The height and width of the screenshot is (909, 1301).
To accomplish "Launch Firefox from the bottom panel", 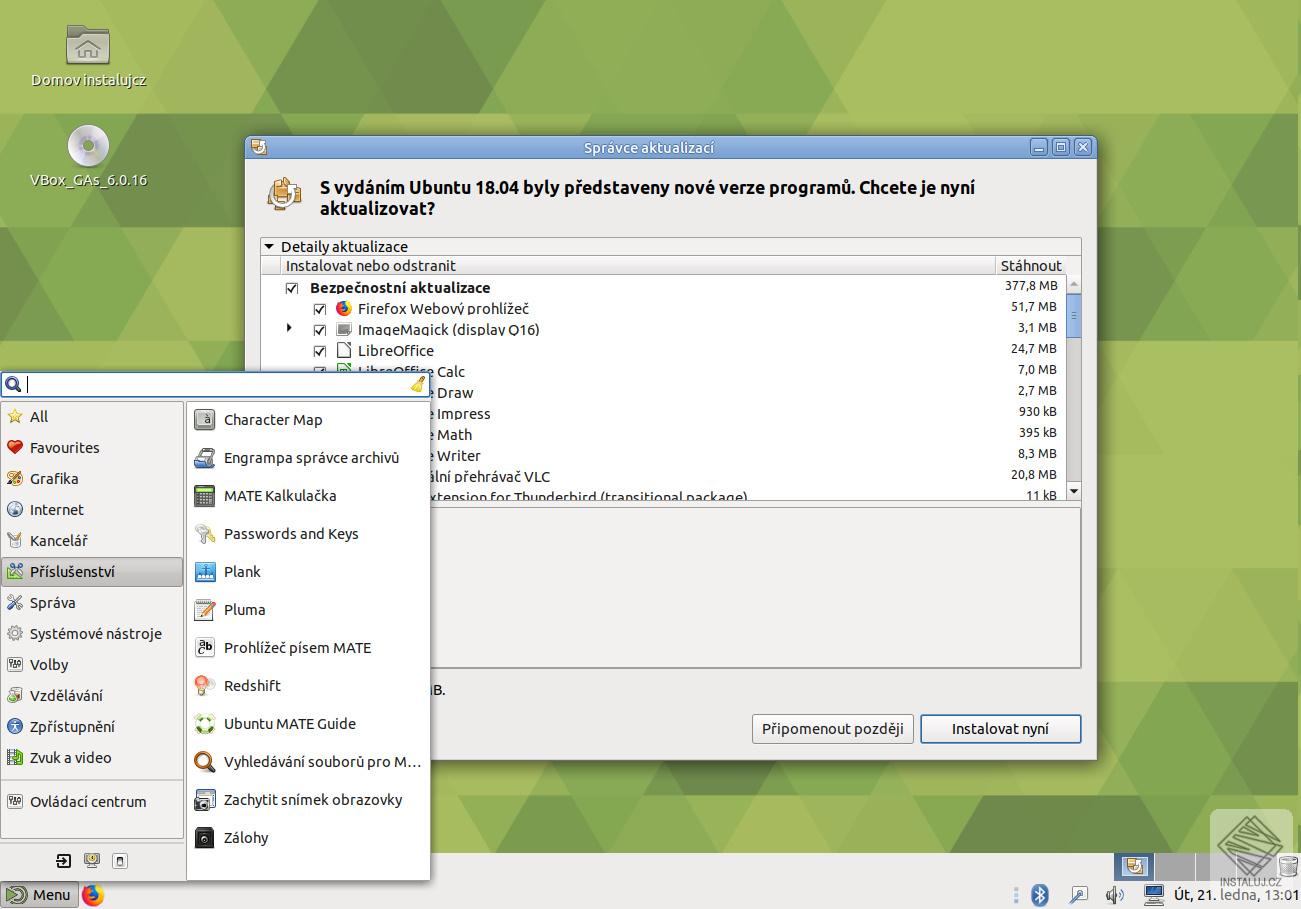I will 93,895.
